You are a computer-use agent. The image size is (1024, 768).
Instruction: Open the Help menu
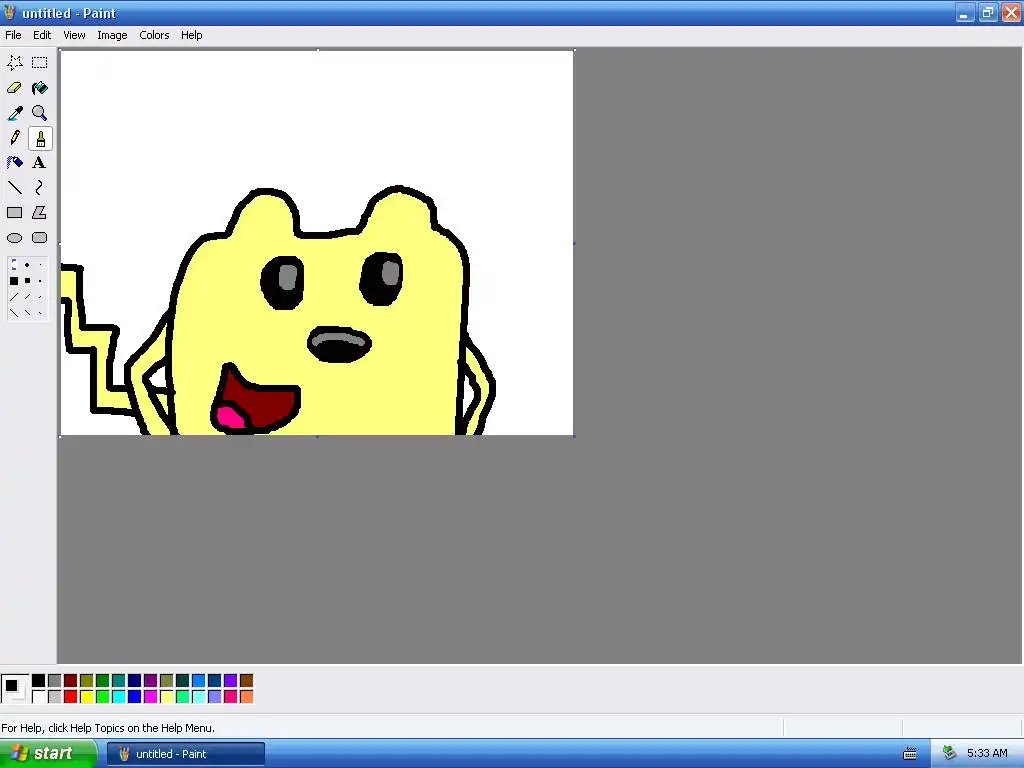click(x=191, y=35)
